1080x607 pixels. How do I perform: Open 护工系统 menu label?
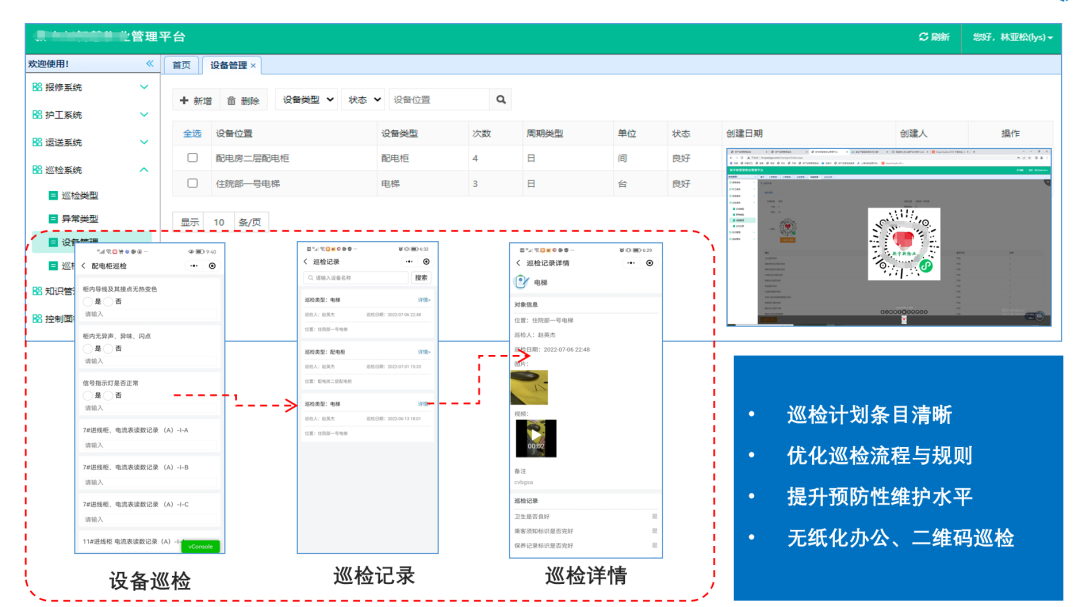pos(63,114)
